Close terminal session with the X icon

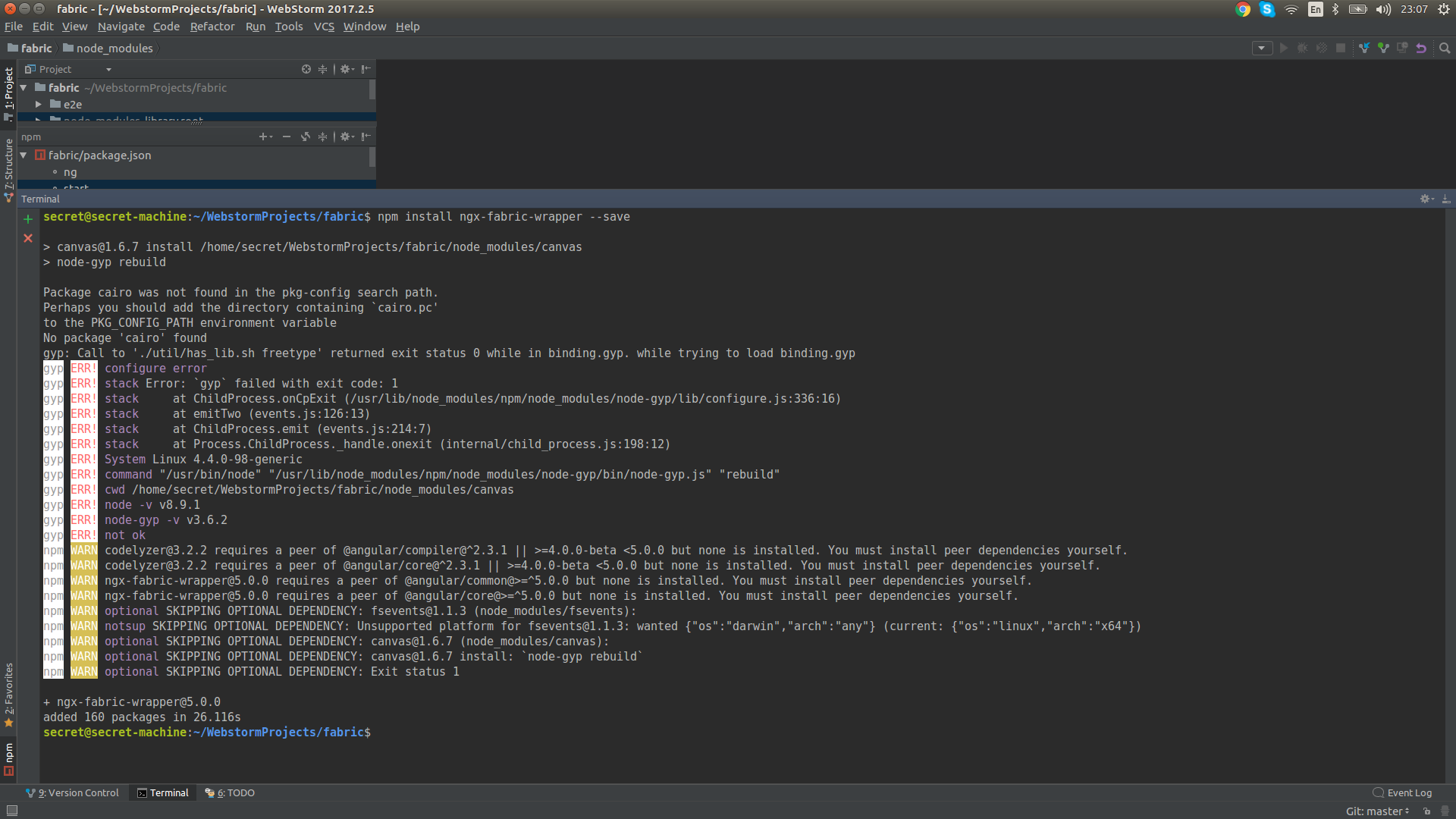(x=28, y=238)
